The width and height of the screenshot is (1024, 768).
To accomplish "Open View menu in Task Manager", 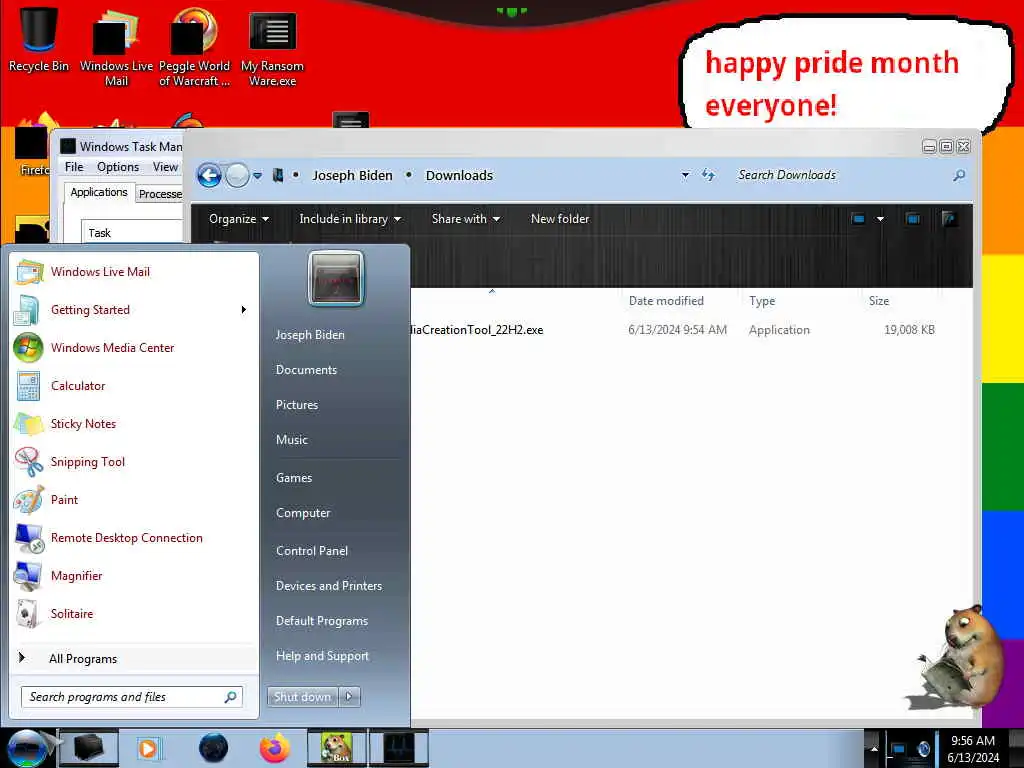I will coord(165,167).
